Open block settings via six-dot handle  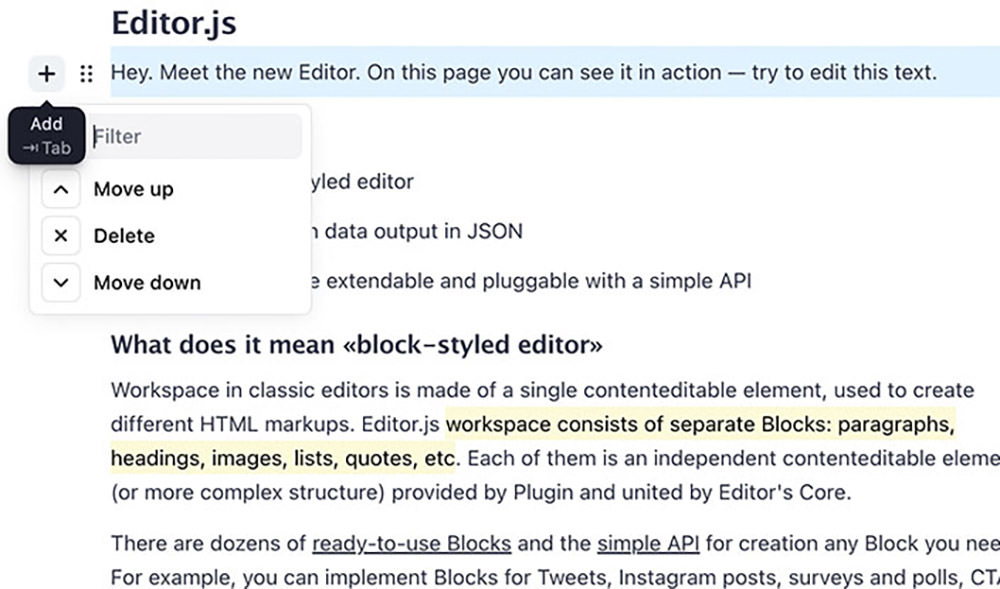(x=86, y=74)
